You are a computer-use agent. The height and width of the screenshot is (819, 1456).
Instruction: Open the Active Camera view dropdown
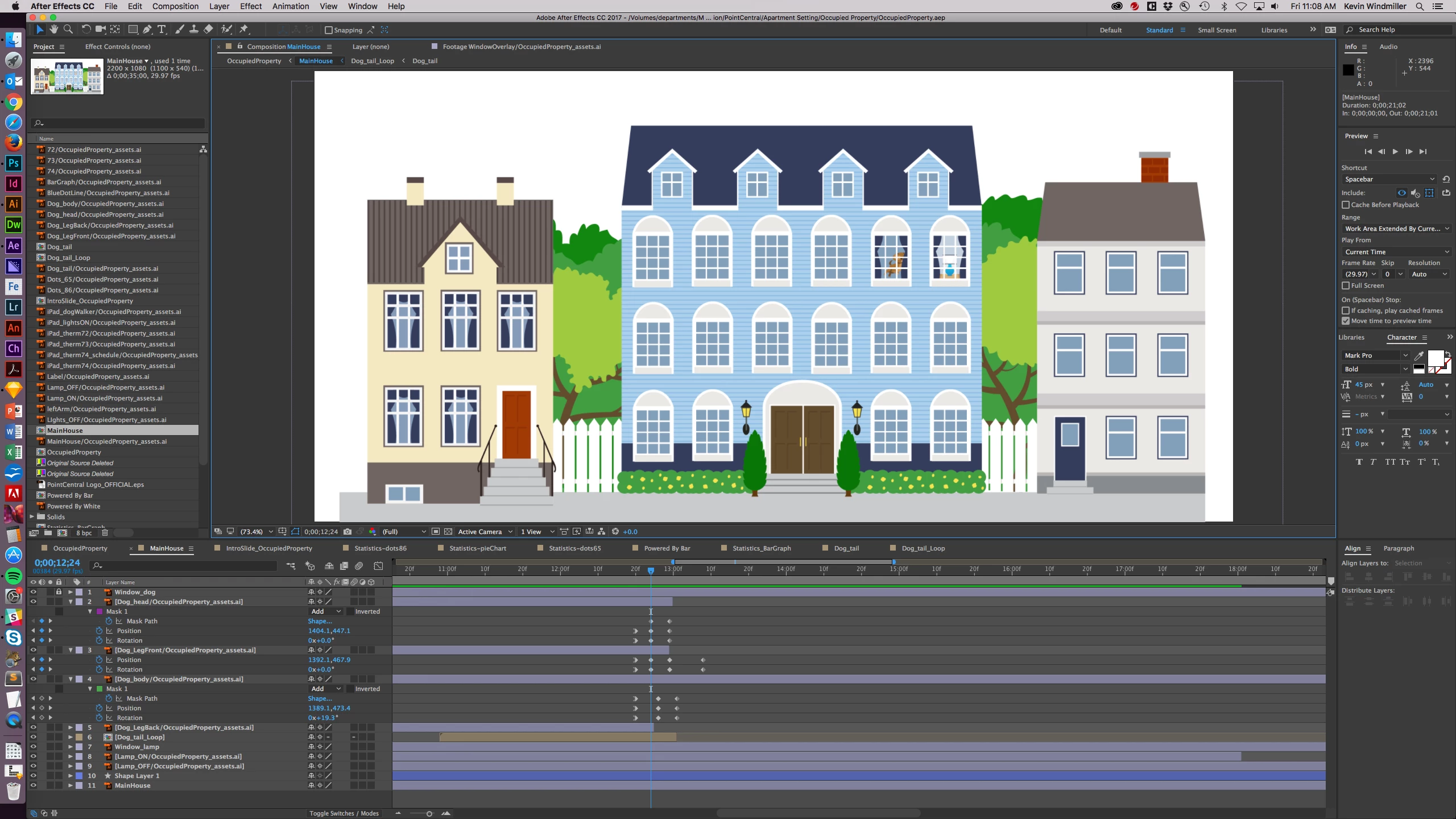[485, 532]
